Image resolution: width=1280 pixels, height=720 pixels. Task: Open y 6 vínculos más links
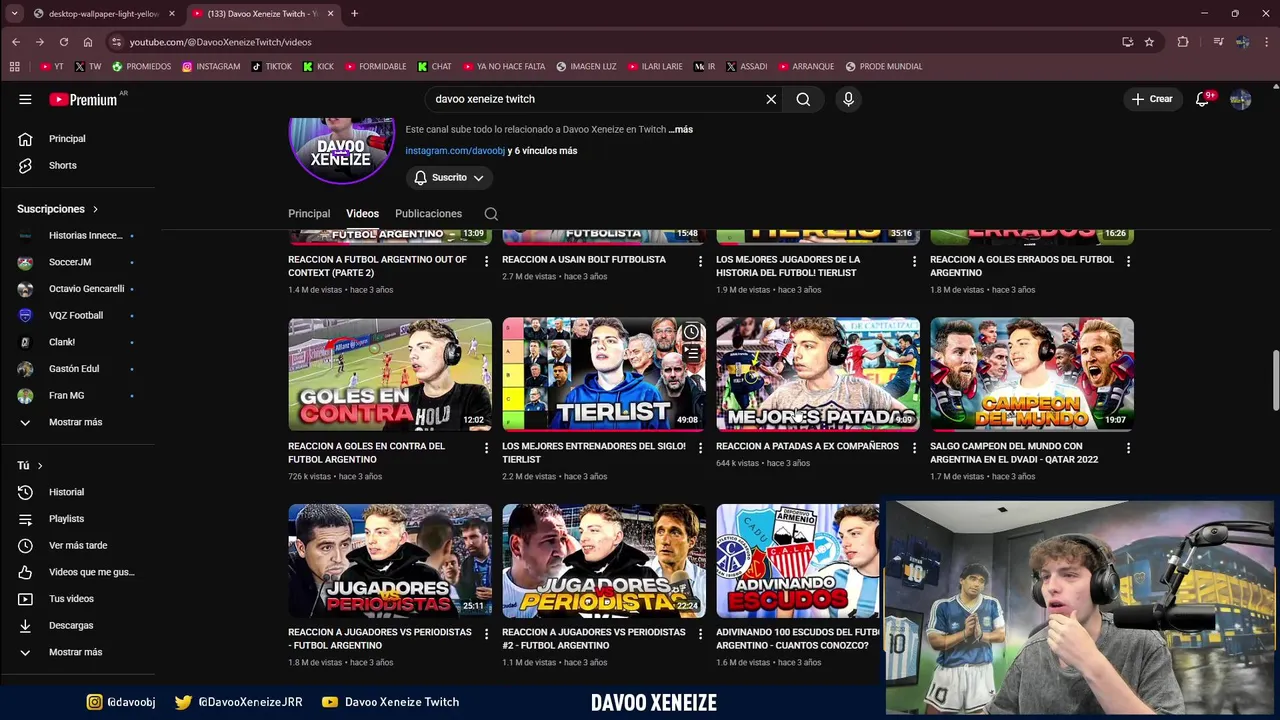tap(543, 151)
